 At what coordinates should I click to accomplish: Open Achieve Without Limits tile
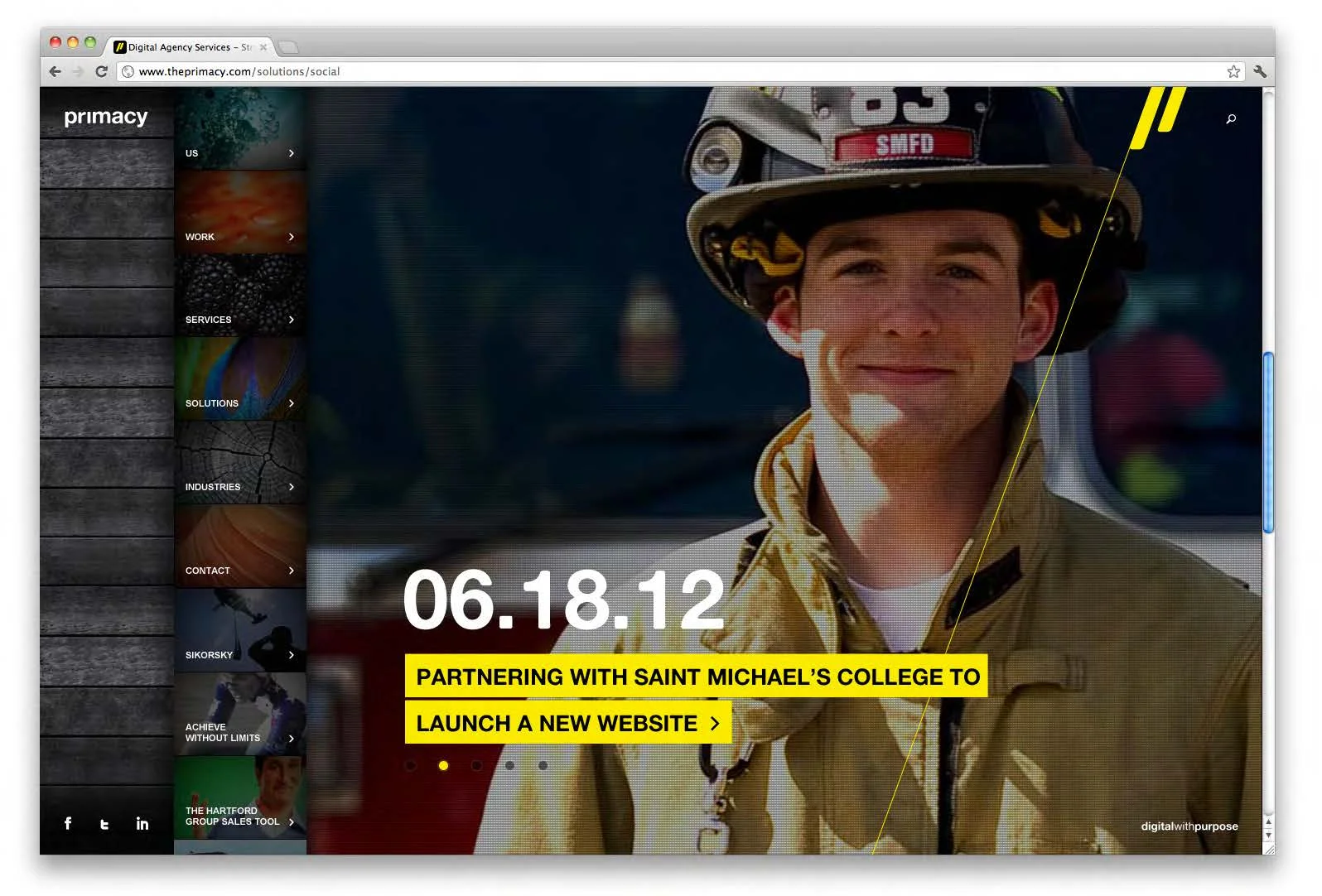(240, 714)
